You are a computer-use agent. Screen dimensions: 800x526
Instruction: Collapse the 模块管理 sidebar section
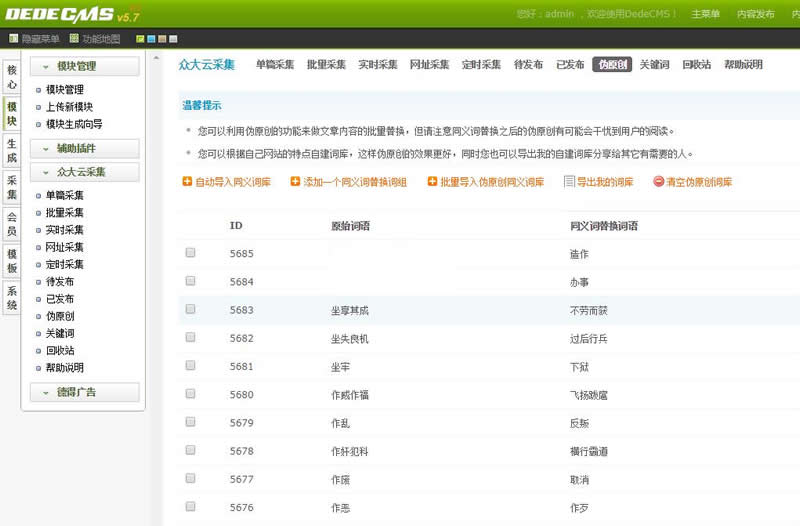click(47, 66)
